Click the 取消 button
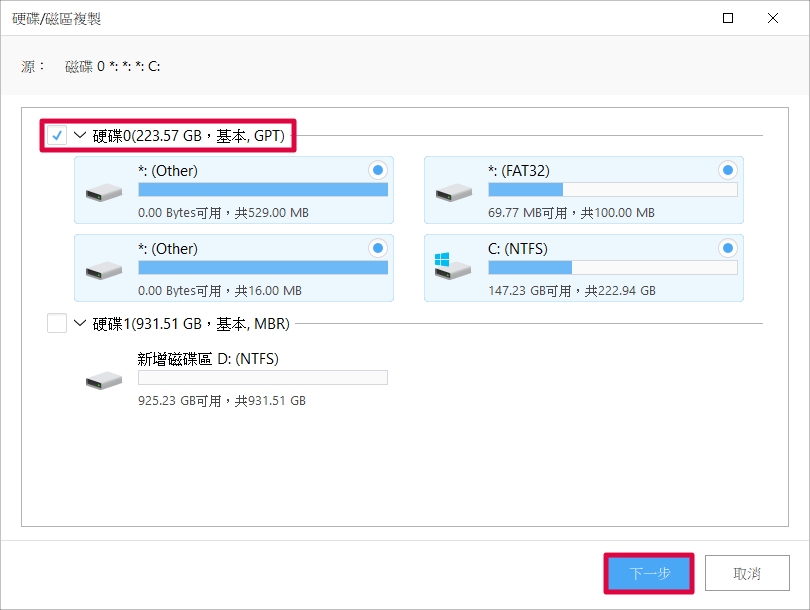This screenshot has height=610, width=810. click(x=747, y=573)
